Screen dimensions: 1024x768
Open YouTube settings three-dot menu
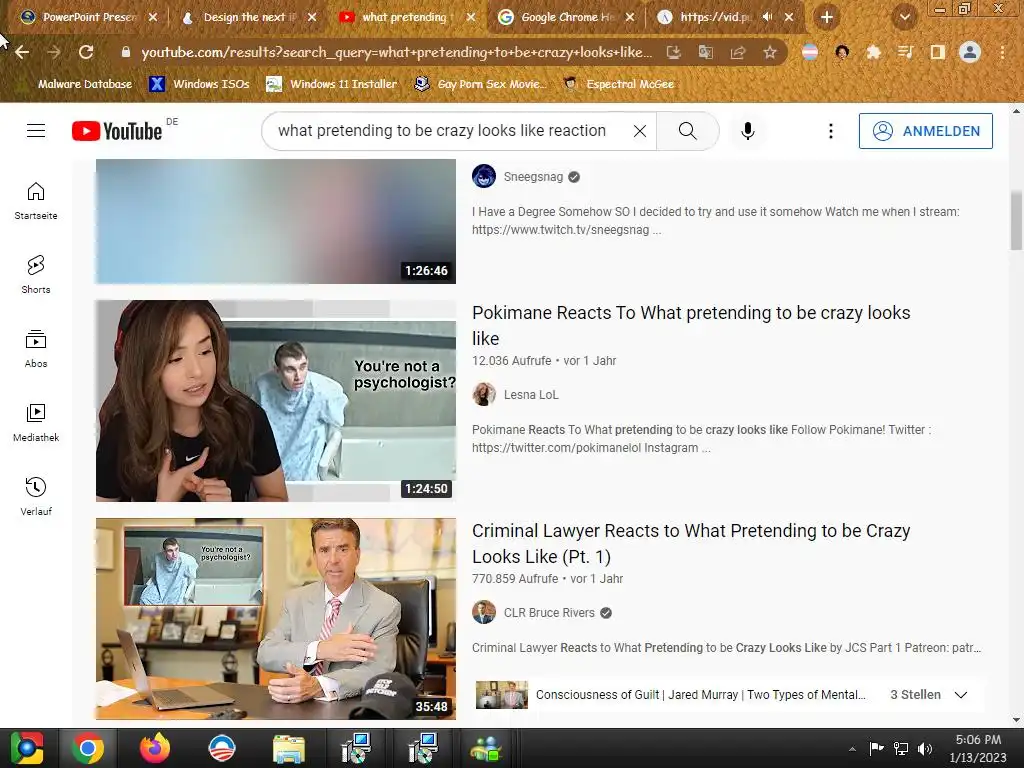click(x=831, y=131)
